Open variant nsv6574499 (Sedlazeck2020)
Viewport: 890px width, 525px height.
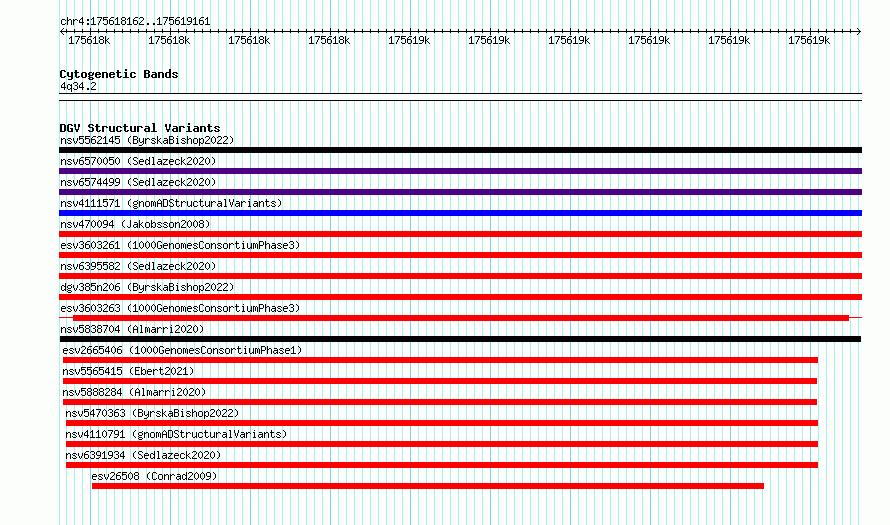coord(138,182)
